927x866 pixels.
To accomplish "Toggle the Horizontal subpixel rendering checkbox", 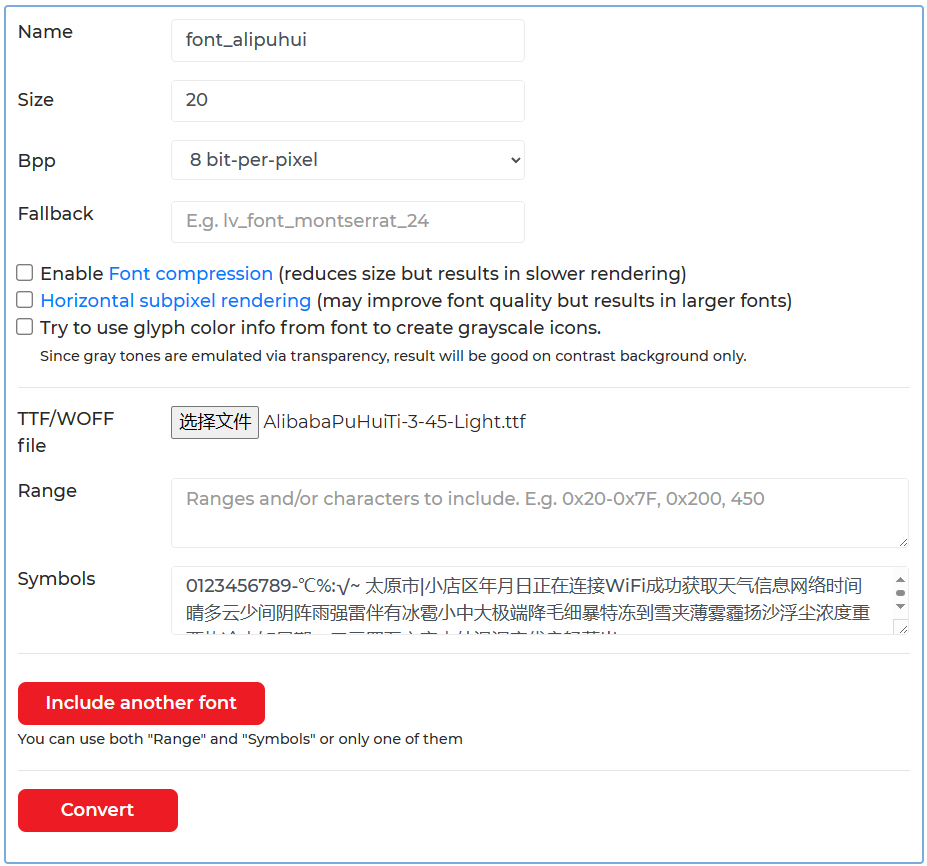I will [x=25, y=300].
